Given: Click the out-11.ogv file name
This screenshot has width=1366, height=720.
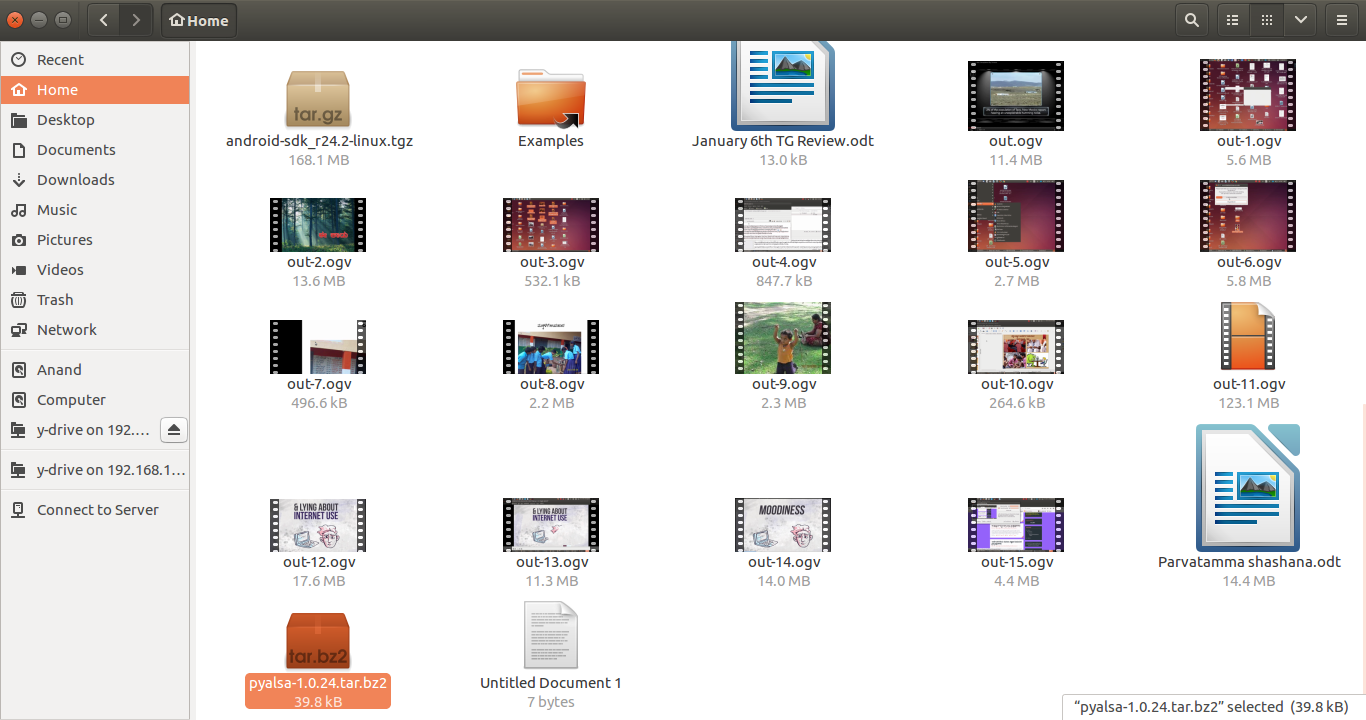Looking at the screenshot, I should 1249,384.
